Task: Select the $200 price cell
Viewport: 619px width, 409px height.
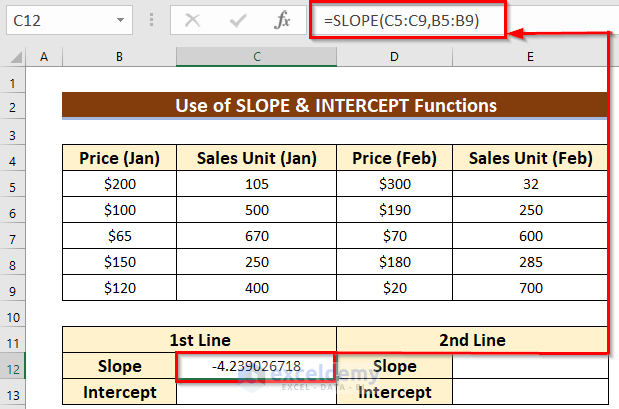Action: coord(119,184)
